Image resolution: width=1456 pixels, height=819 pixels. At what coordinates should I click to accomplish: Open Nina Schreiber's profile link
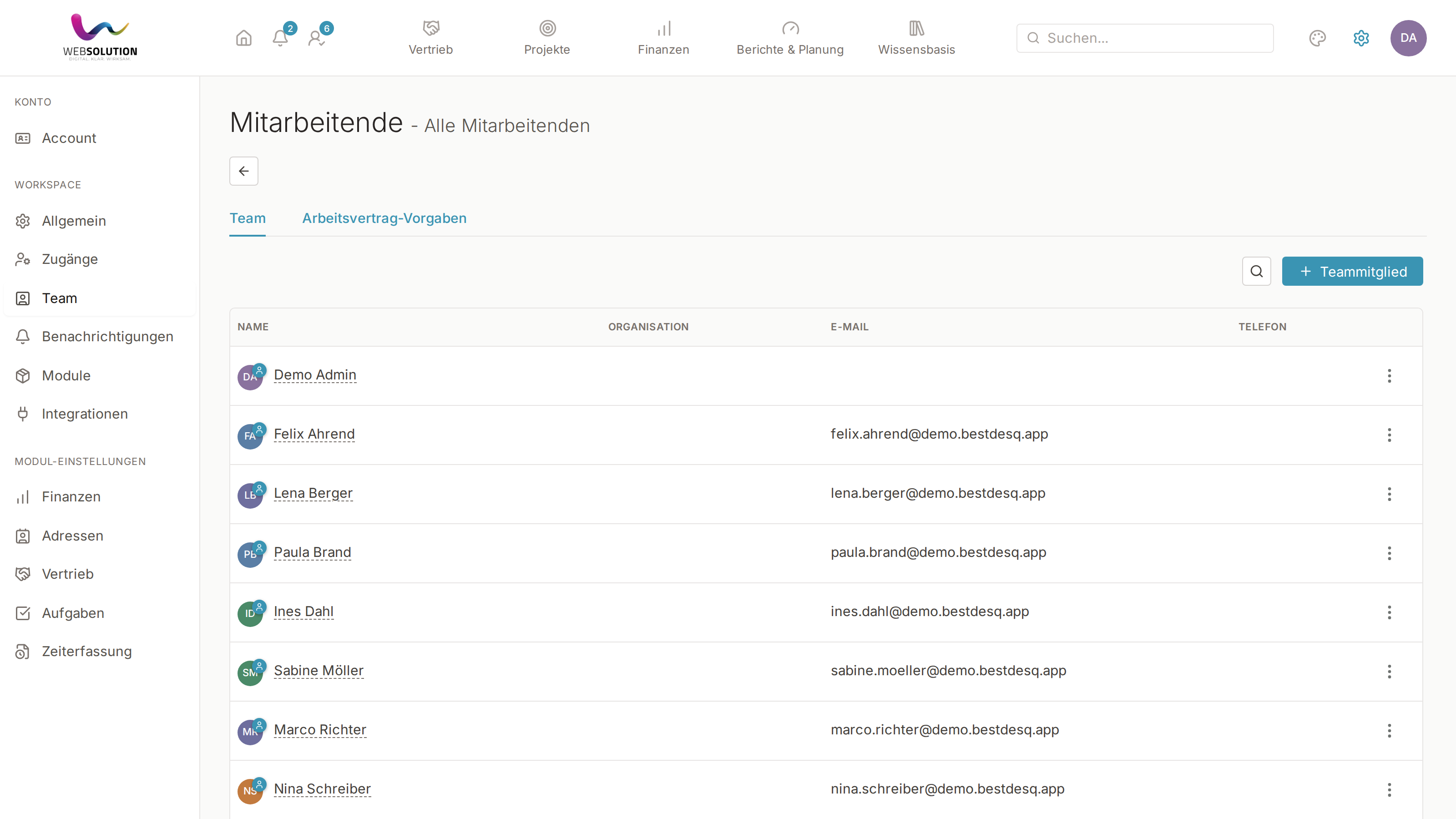point(322,789)
